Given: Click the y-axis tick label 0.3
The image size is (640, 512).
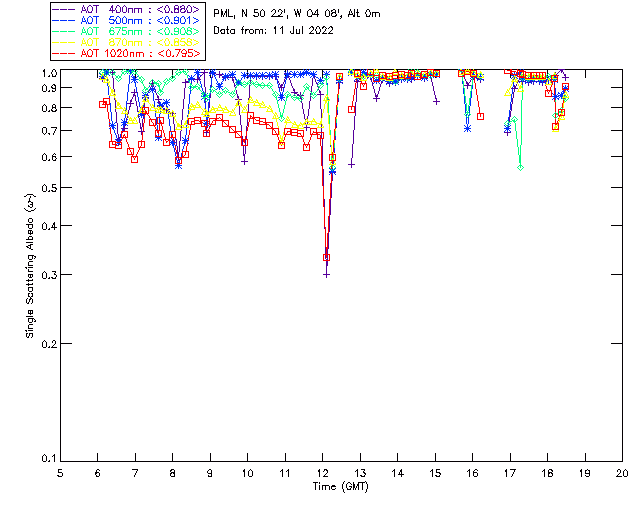Looking at the screenshot, I should [49, 275].
